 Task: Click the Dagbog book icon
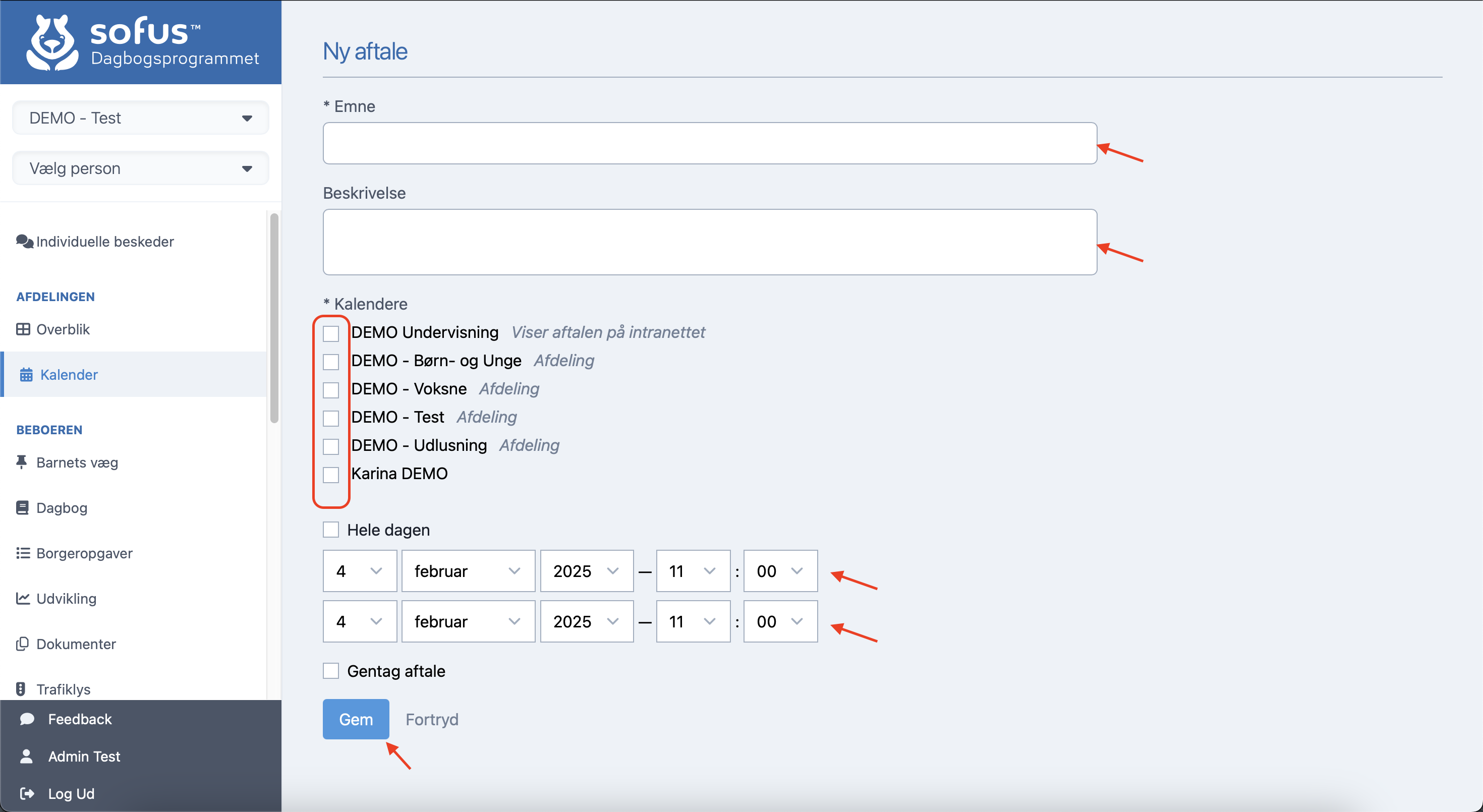click(x=23, y=507)
